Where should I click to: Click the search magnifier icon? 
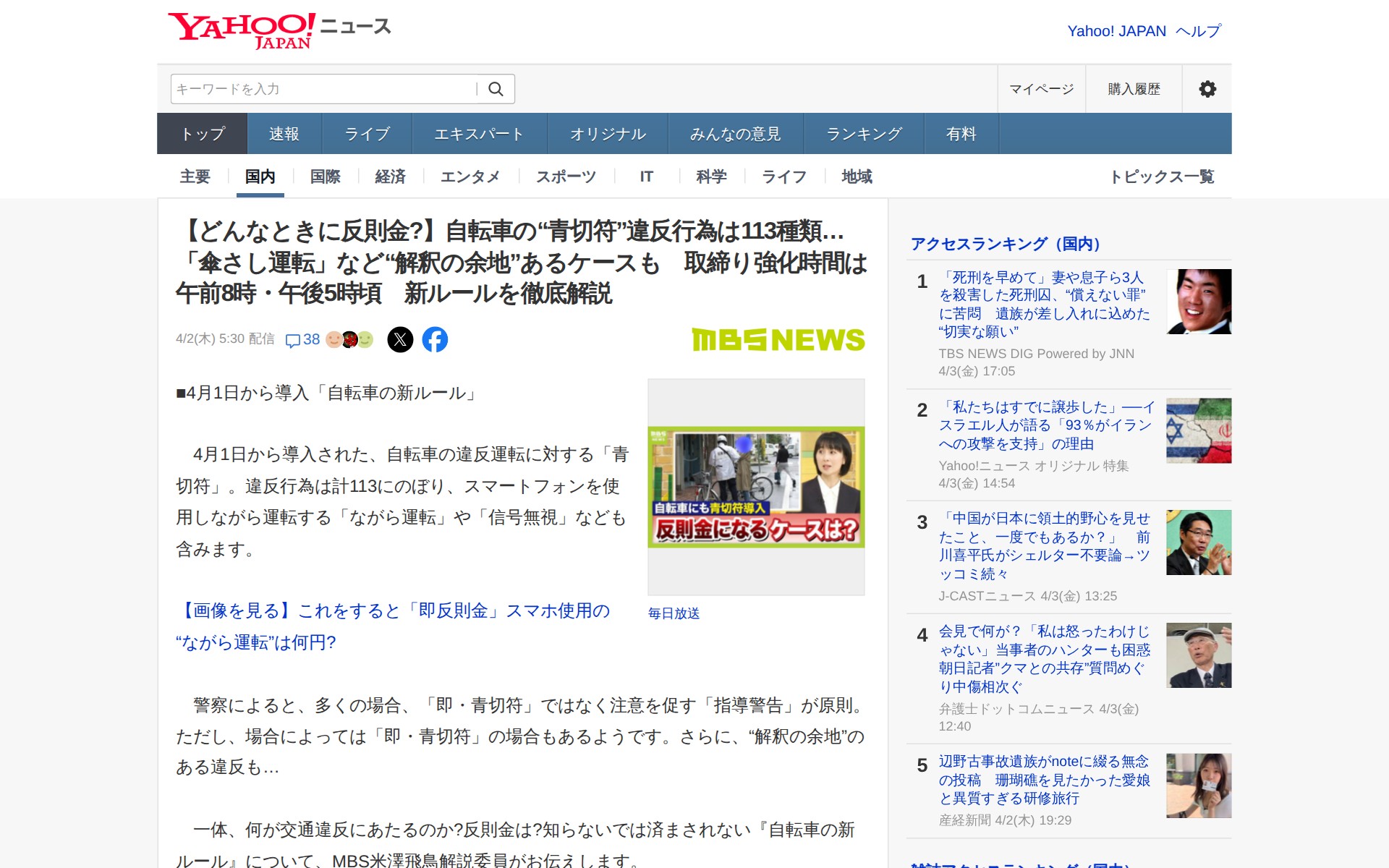[x=496, y=89]
